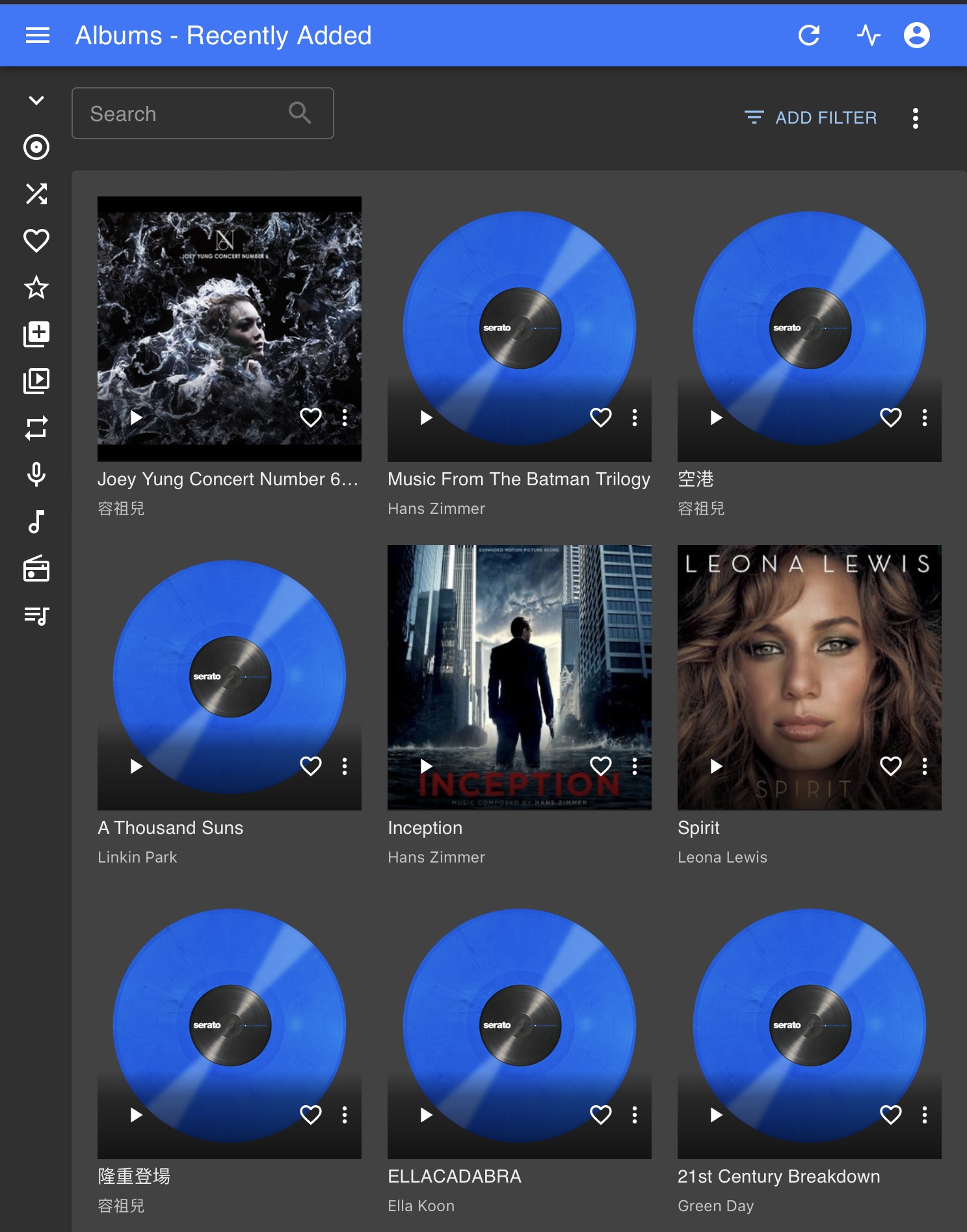The height and width of the screenshot is (1232, 967).
Task: Play 21st Century Breakdown album
Action: tap(717, 1115)
